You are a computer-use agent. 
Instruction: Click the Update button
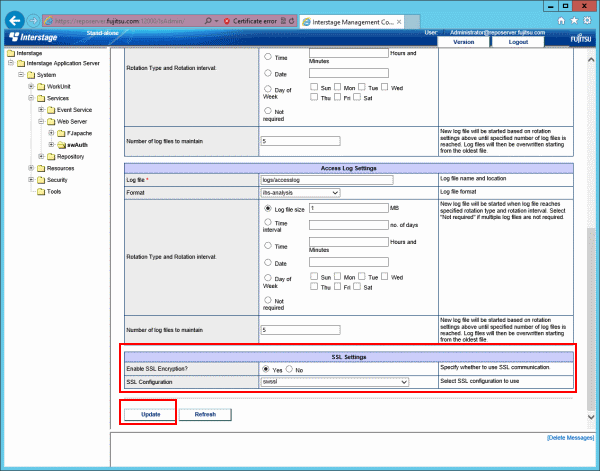pyautogui.click(x=150, y=414)
